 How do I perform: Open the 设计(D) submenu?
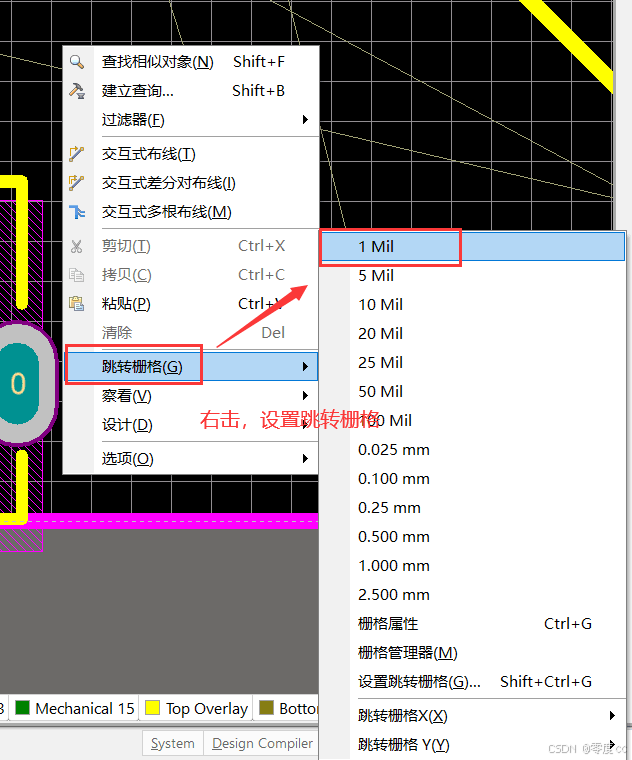[x=191, y=425]
